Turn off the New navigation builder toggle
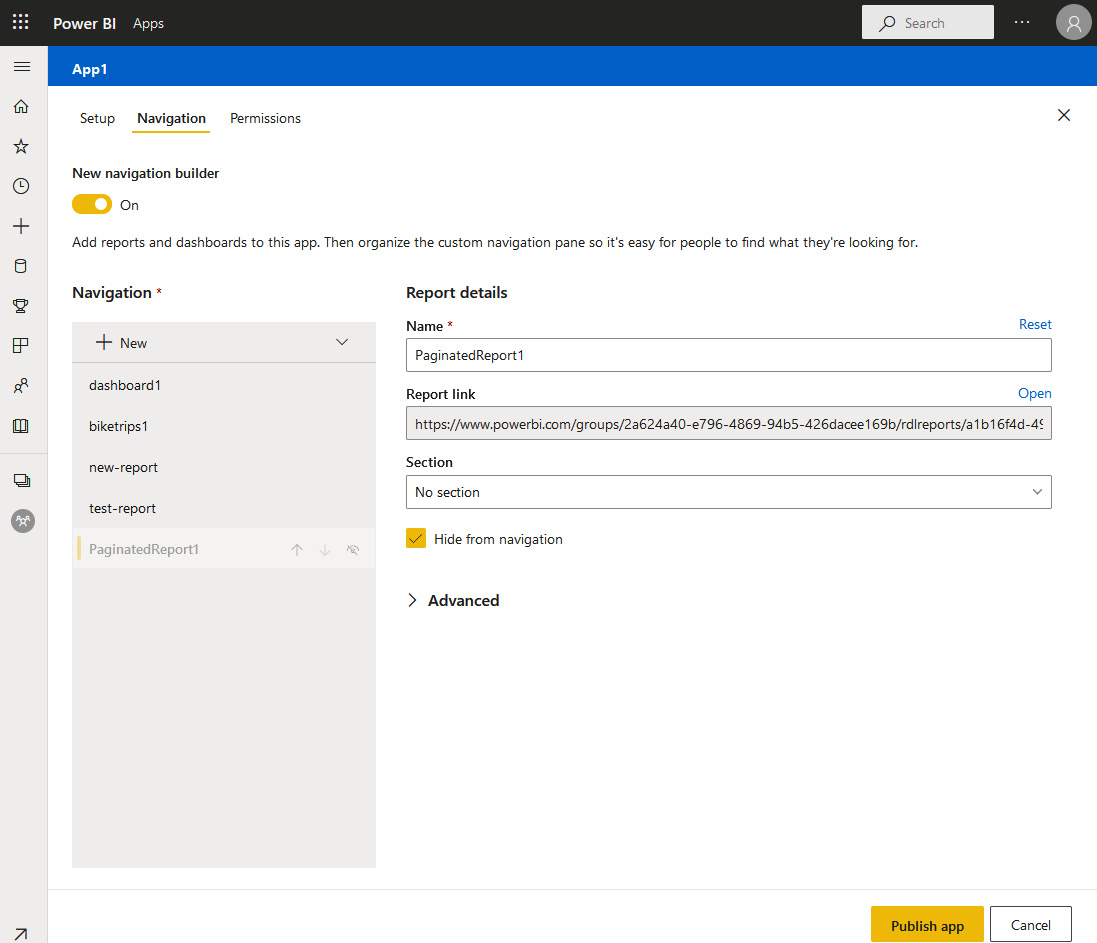The height and width of the screenshot is (943, 1097). 92,205
